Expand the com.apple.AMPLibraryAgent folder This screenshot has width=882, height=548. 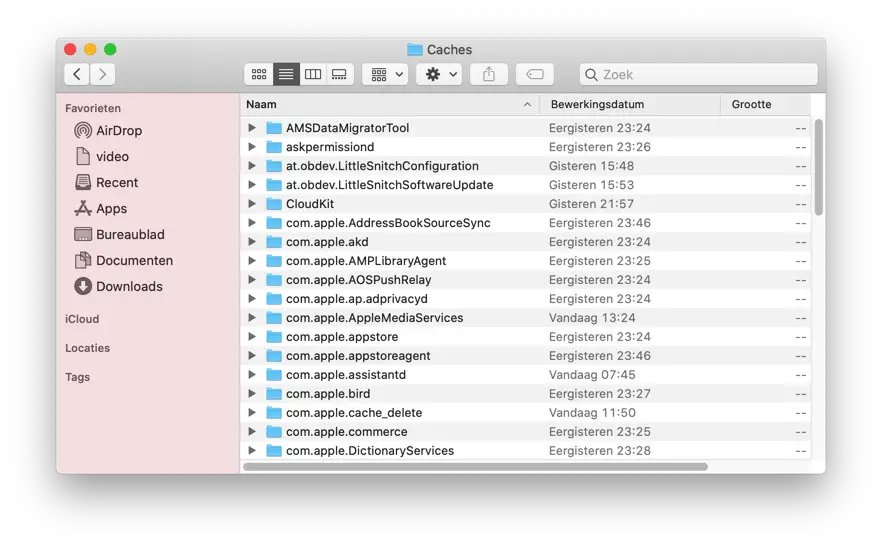point(252,260)
